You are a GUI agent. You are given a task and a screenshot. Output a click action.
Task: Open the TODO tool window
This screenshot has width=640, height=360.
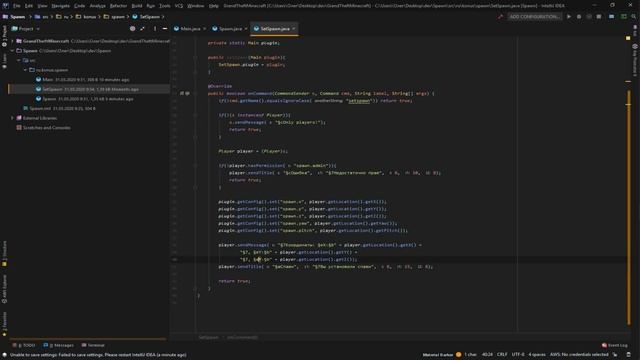click(x=24, y=345)
